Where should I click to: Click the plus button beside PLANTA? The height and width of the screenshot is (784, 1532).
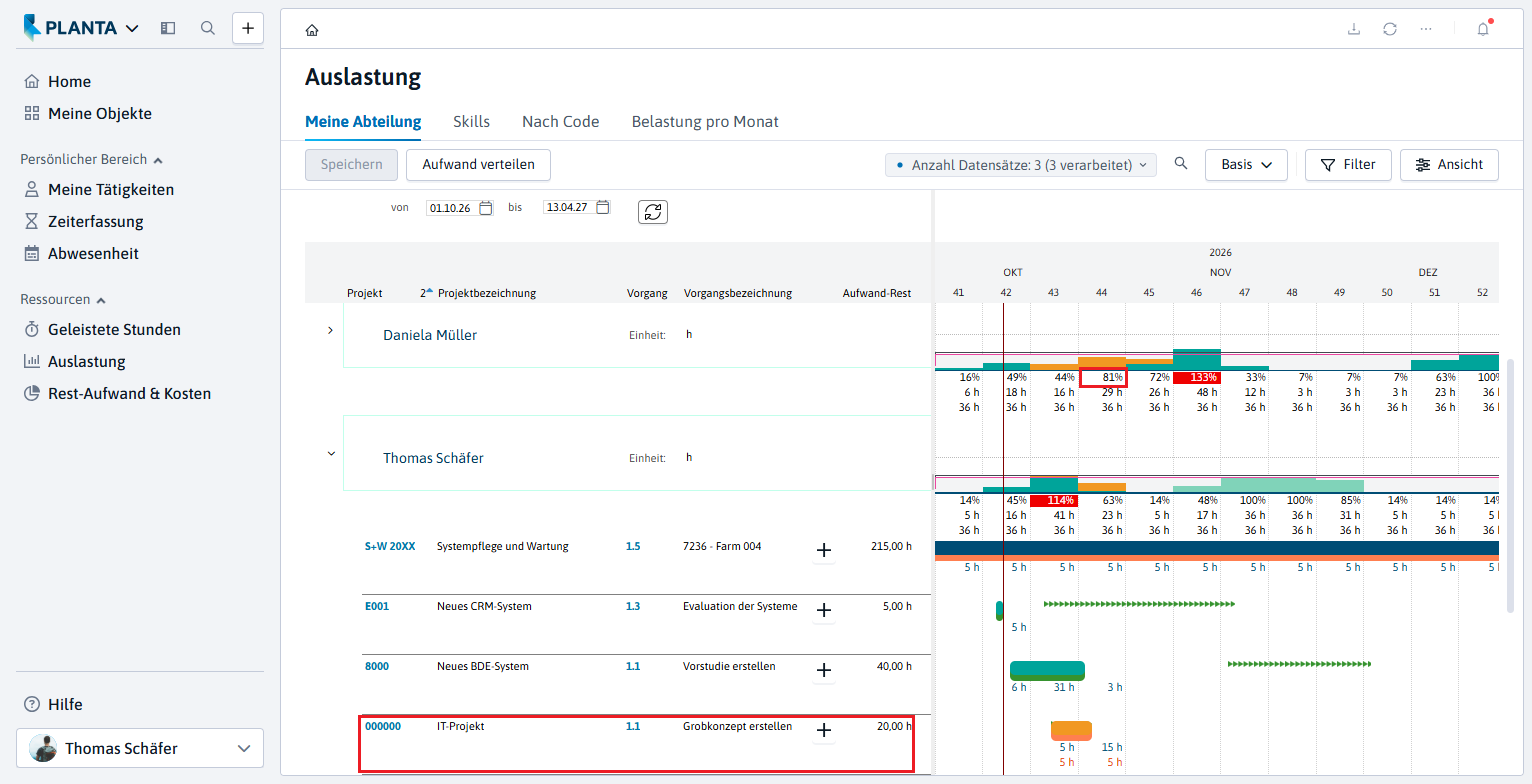pyautogui.click(x=248, y=28)
